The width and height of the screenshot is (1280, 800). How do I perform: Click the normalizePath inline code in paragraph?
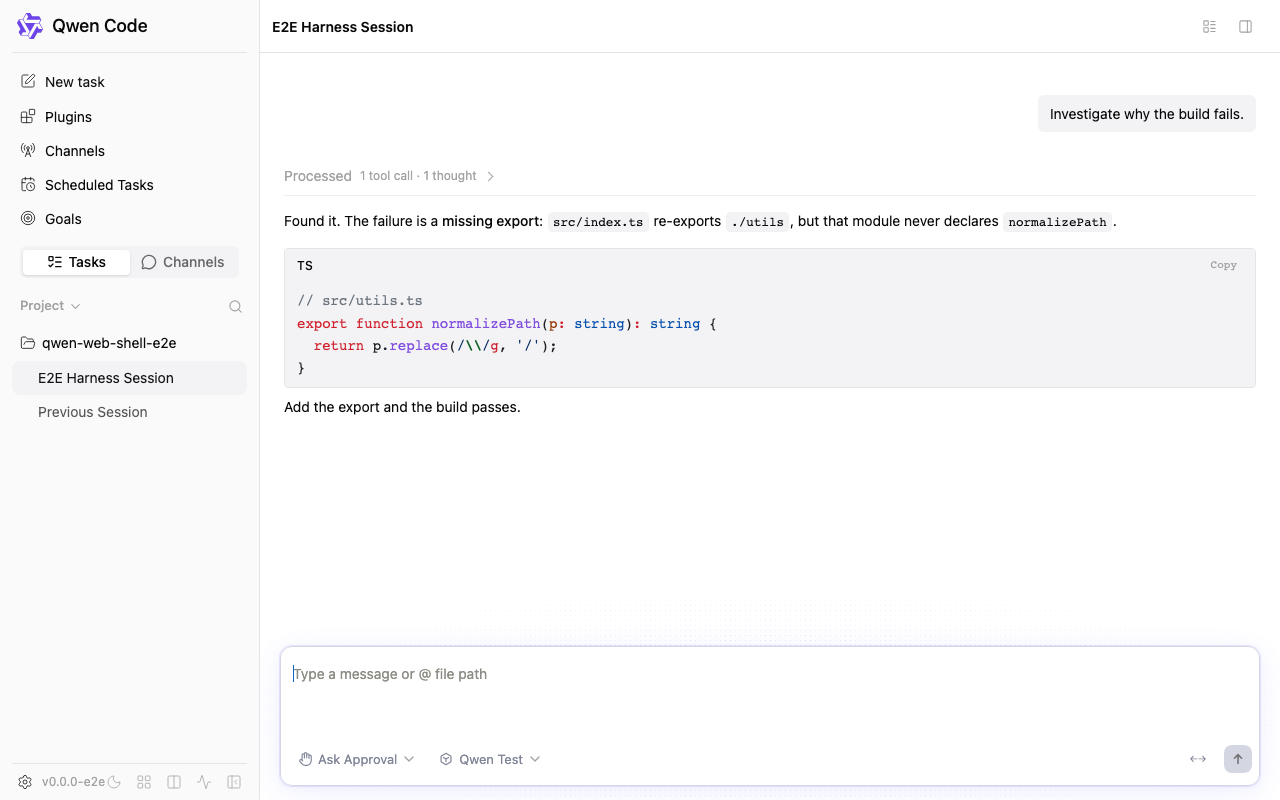click(1057, 222)
